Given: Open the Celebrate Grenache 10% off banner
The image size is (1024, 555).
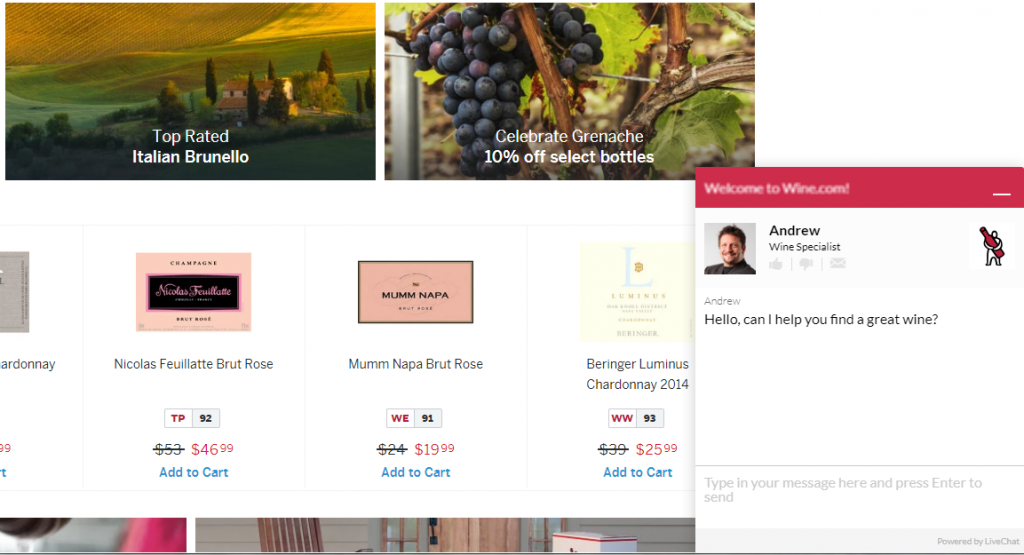Looking at the screenshot, I should point(569,91).
